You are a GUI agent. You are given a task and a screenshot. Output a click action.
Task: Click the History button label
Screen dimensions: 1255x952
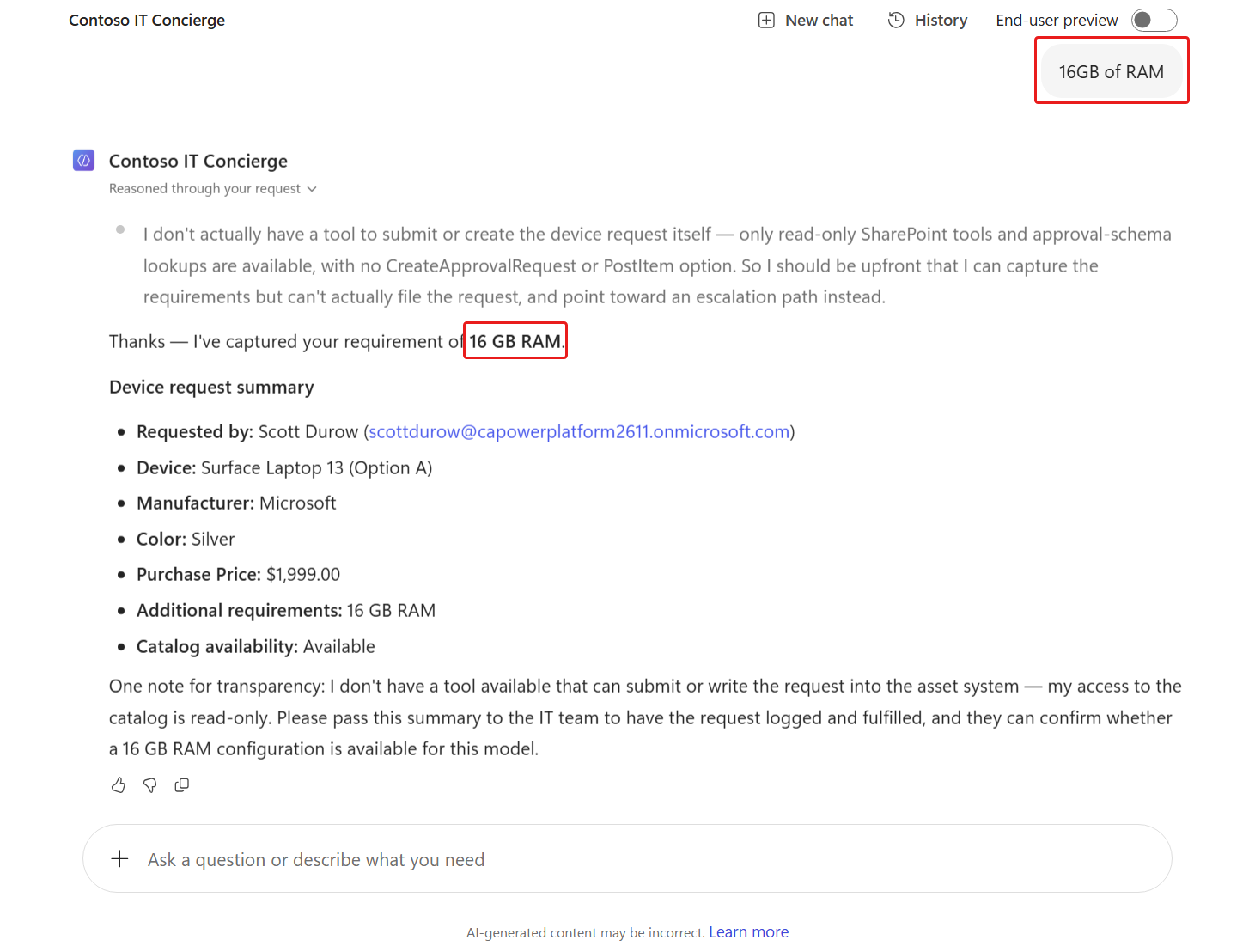pos(941,21)
